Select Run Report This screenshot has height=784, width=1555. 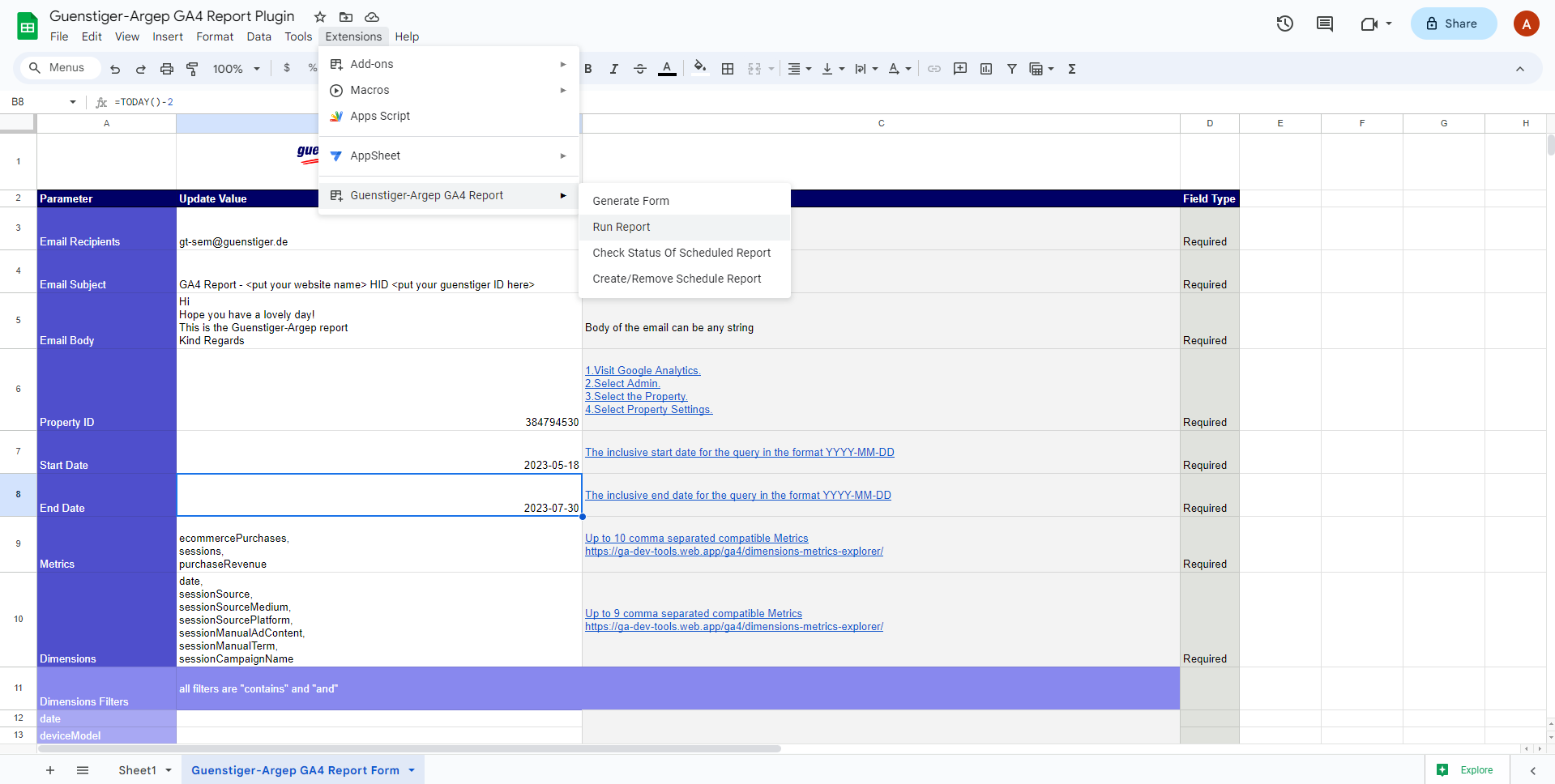684,227
